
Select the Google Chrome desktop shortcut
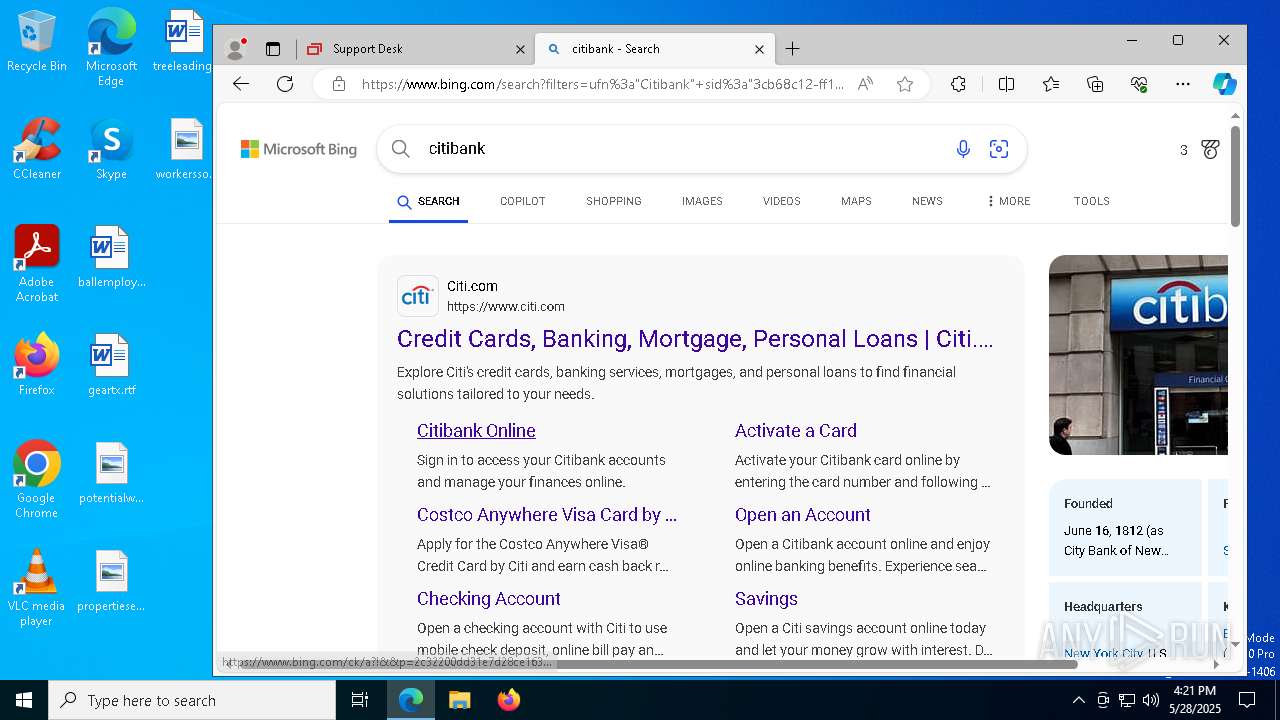37,479
